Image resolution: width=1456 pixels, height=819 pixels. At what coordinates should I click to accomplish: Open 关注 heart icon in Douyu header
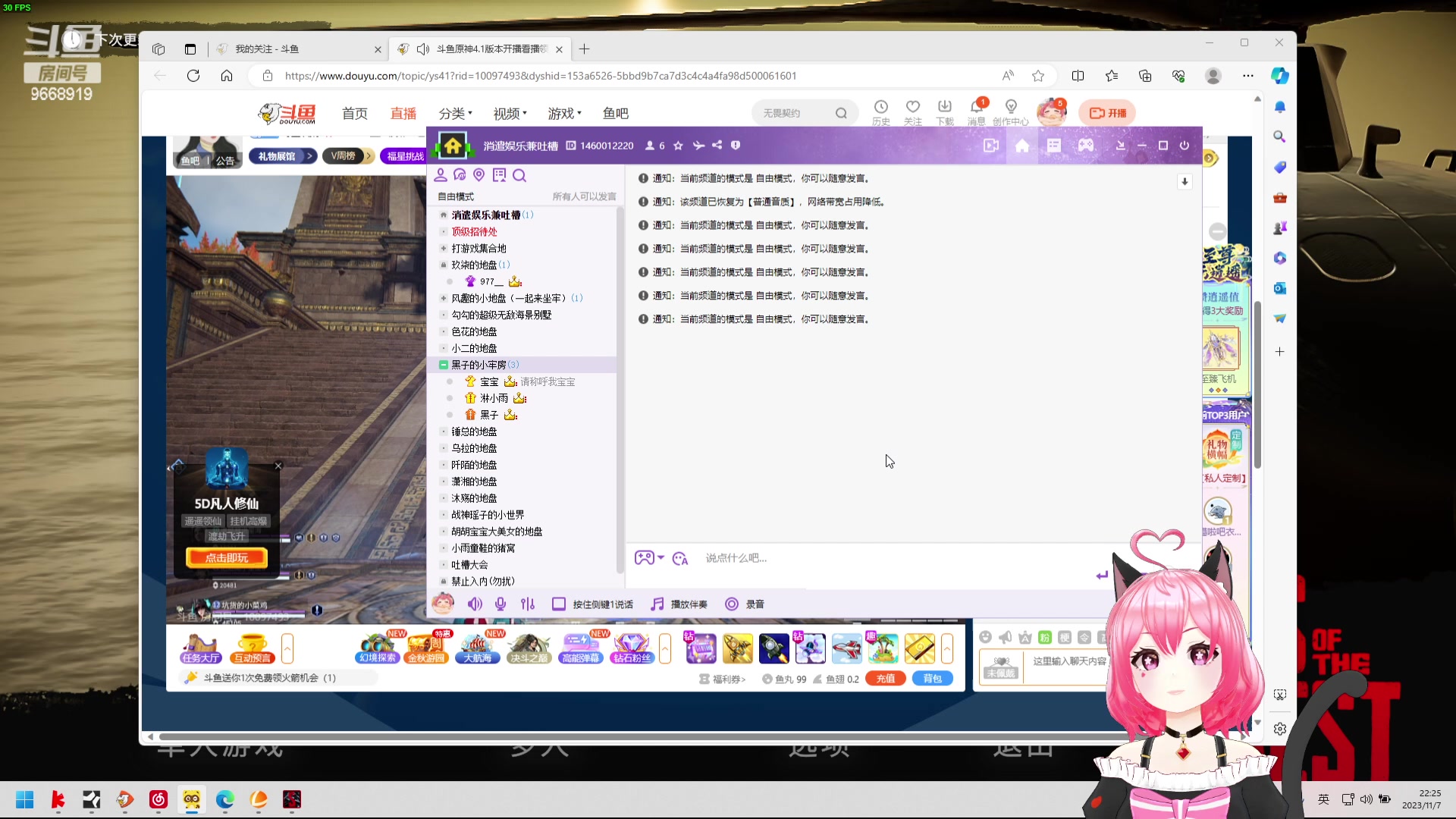click(x=913, y=112)
